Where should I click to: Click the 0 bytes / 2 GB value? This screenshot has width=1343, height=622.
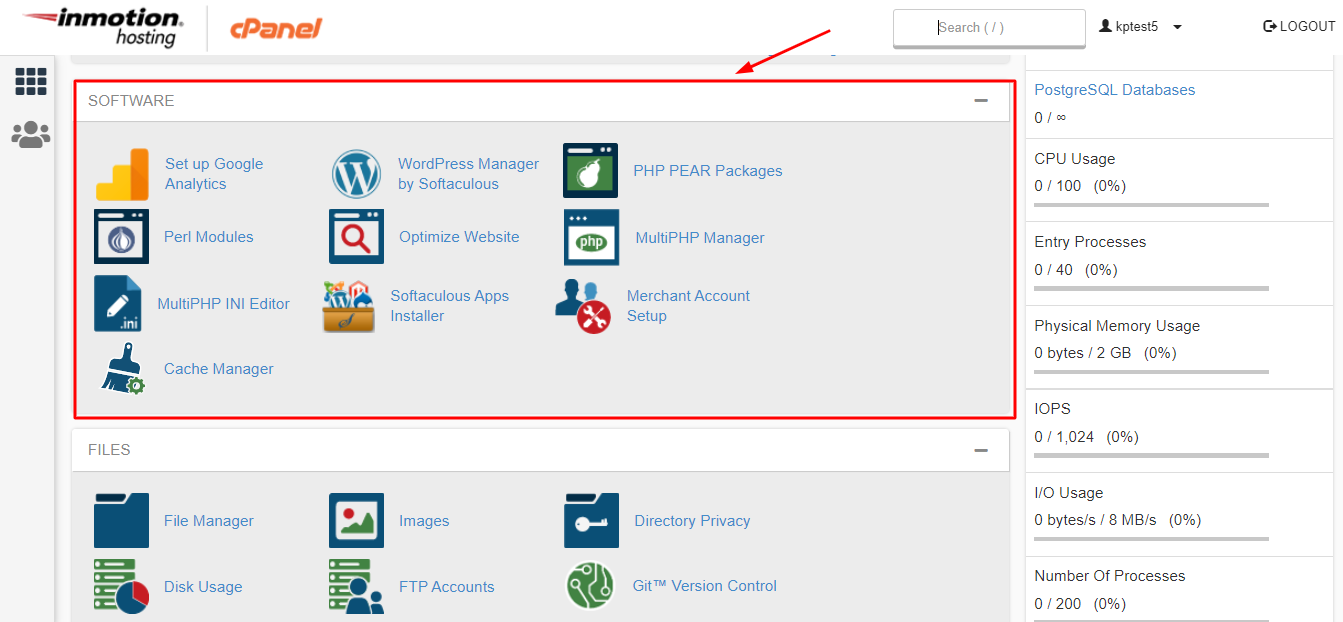click(1084, 353)
